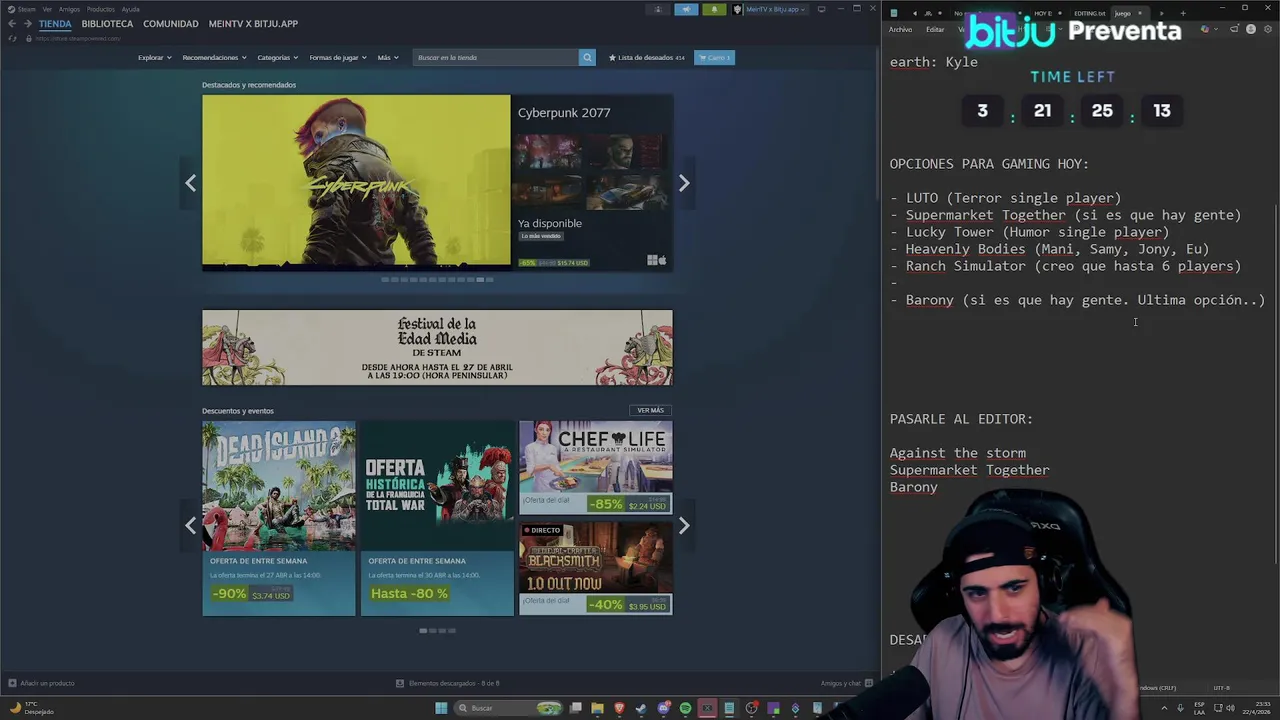Open Chef Life daily deal card
The height and width of the screenshot is (720, 1280).
[x=596, y=467]
